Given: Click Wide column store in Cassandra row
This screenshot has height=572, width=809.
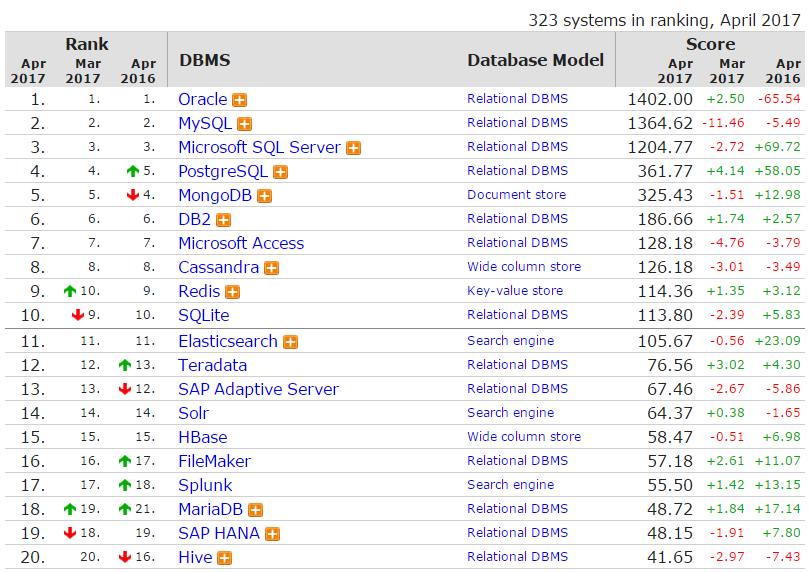Looking at the screenshot, I should [x=524, y=267].
